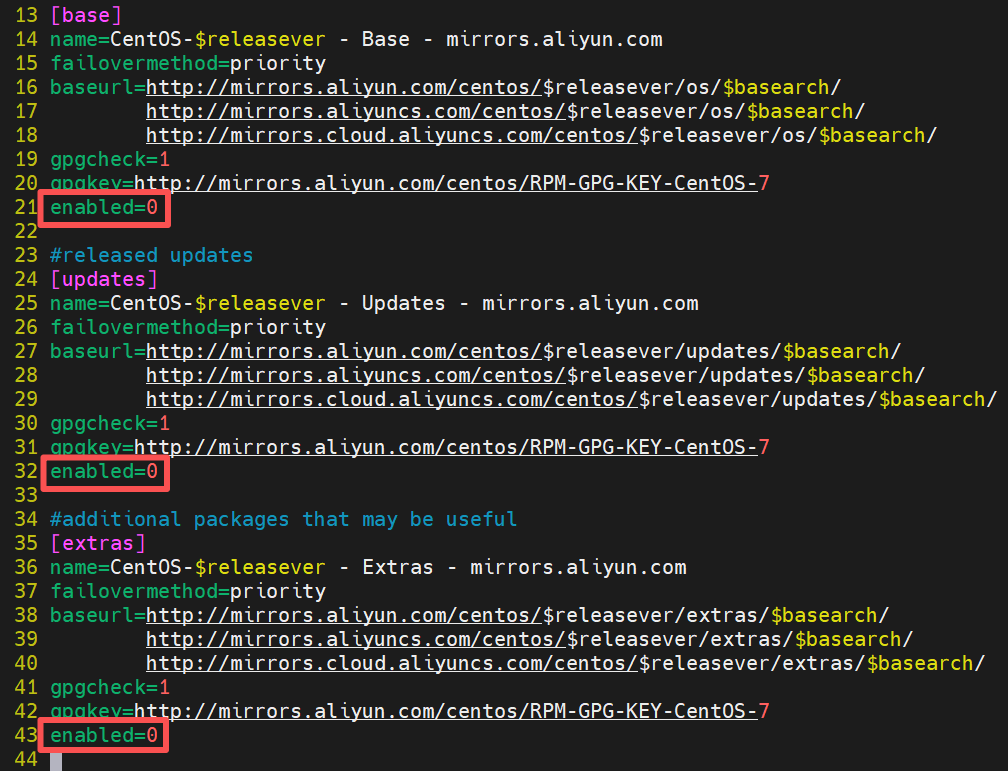This screenshot has width=1008, height=771.
Task: Click line number 33
Action: [26, 495]
